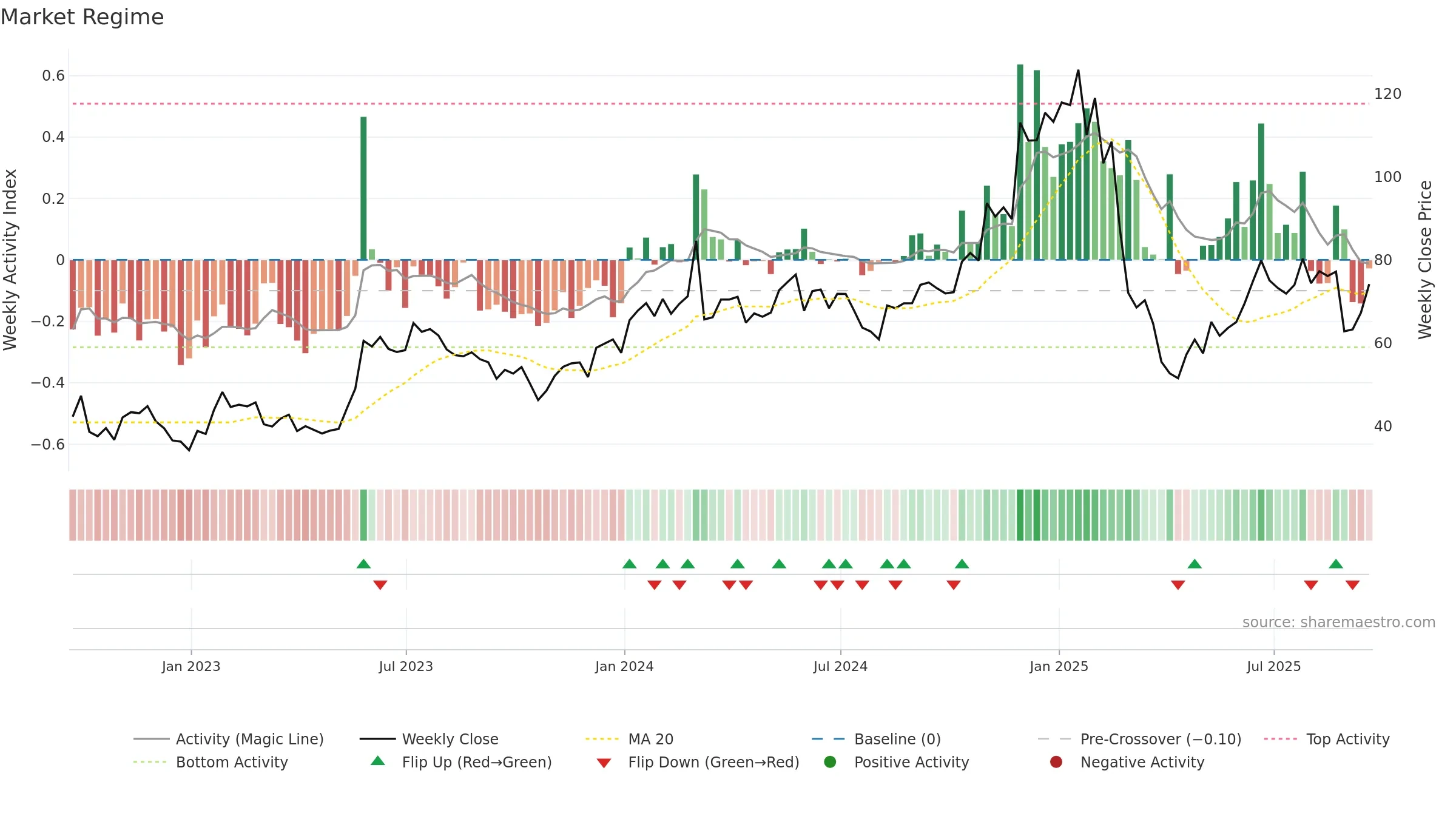Click the Negative Activity legend label
The height and width of the screenshot is (819, 1456).
[1142, 762]
